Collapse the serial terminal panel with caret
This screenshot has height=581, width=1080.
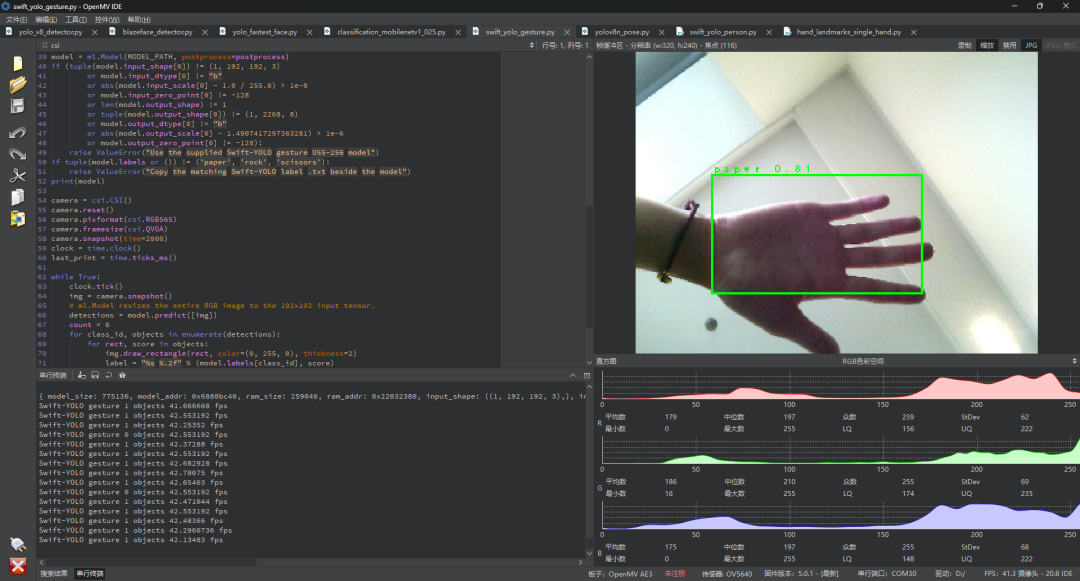click(572, 375)
